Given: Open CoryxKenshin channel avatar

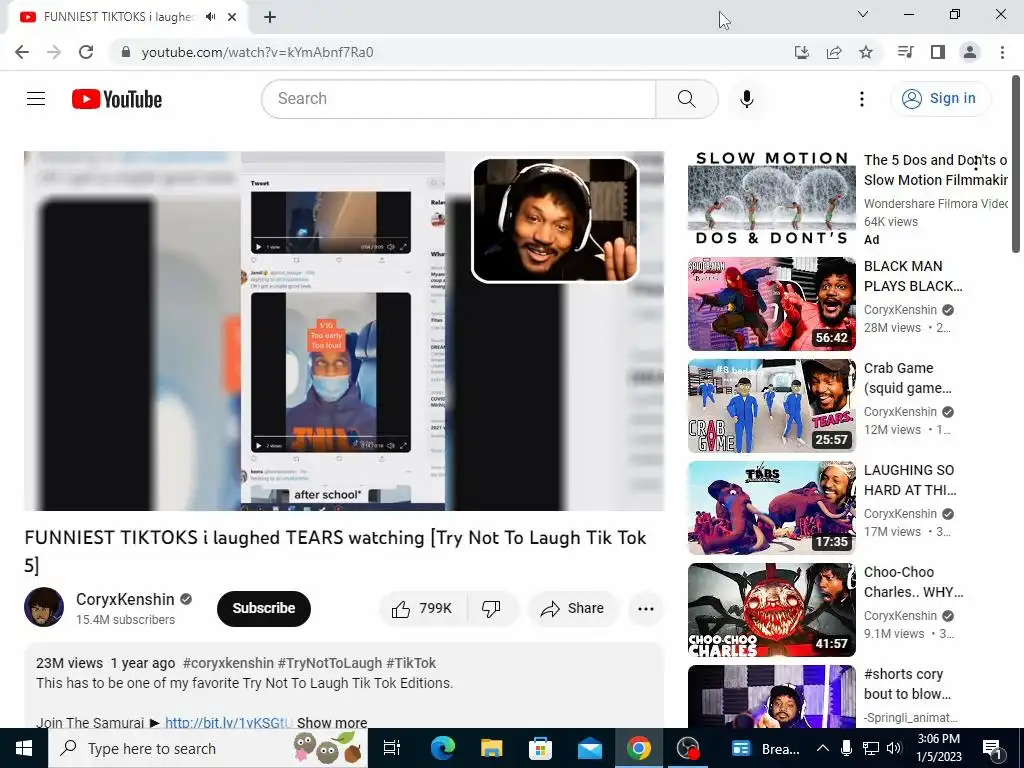Looking at the screenshot, I should (44, 607).
